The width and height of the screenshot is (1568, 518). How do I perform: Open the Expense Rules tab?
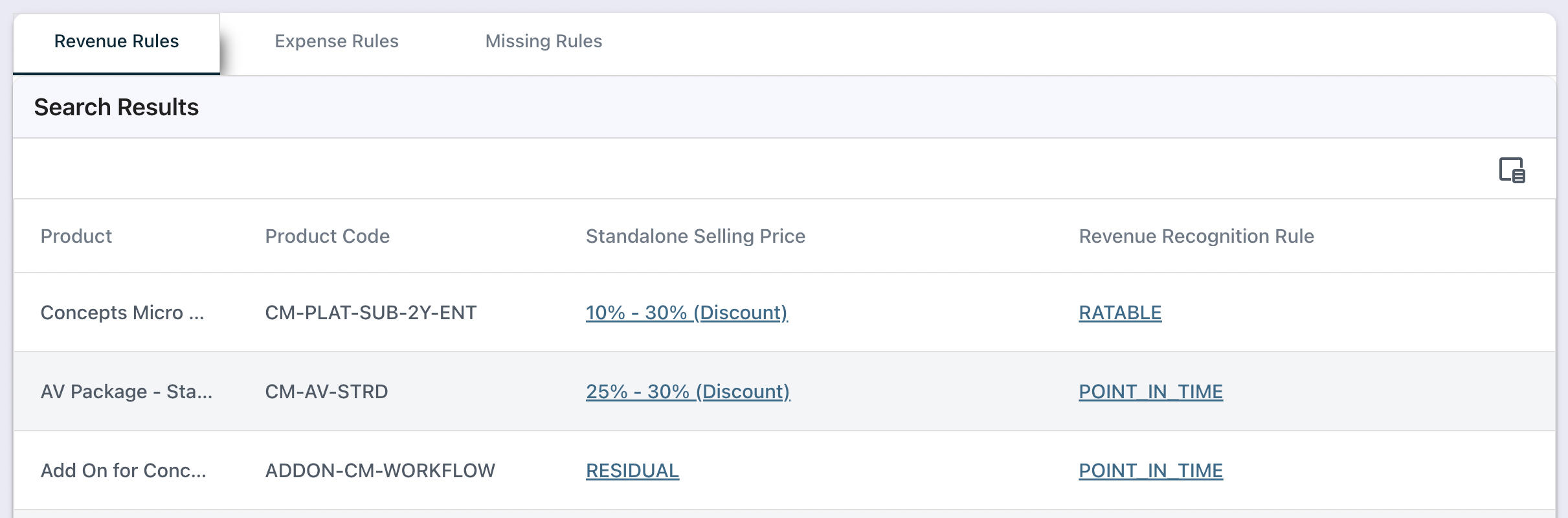click(337, 41)
